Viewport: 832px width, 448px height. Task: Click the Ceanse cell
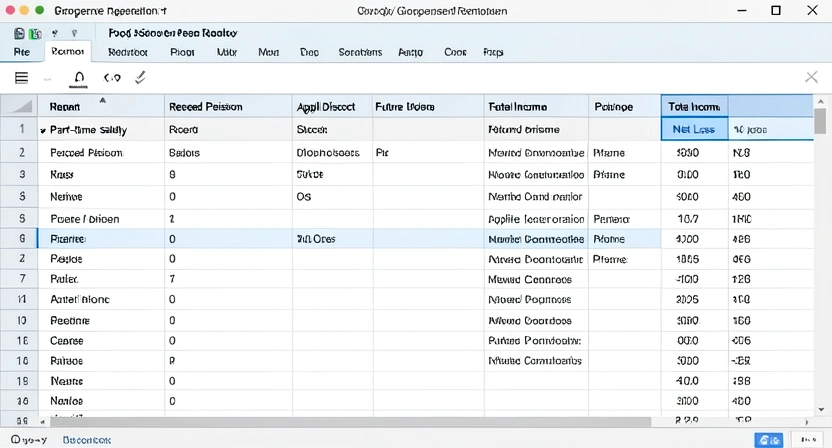101,341
